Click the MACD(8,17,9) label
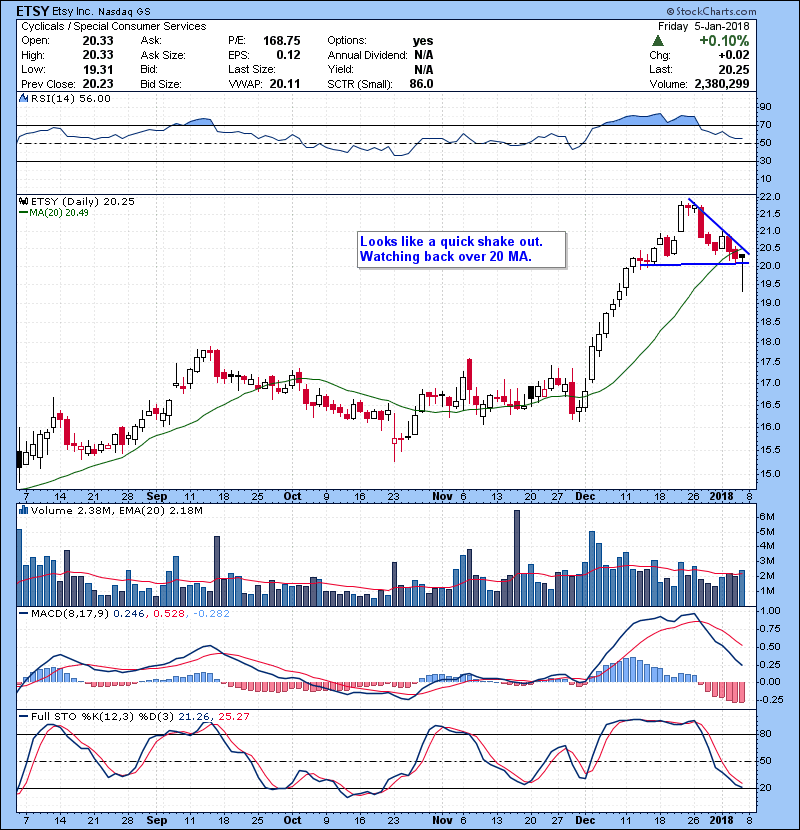Viewport: 800px width, 830px height. pos(70,614)
